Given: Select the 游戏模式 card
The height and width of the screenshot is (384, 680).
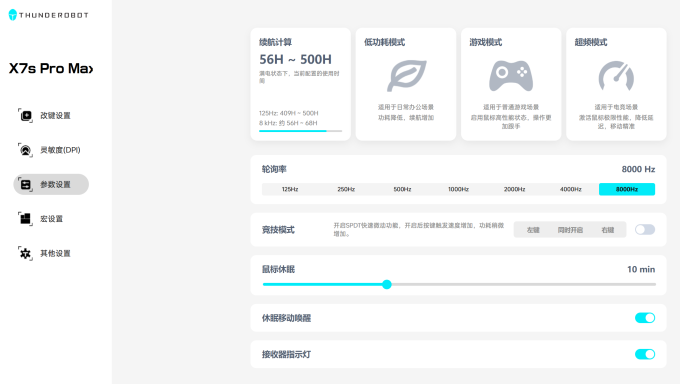Looking at the screenshot, I should [x=511, y=84].
